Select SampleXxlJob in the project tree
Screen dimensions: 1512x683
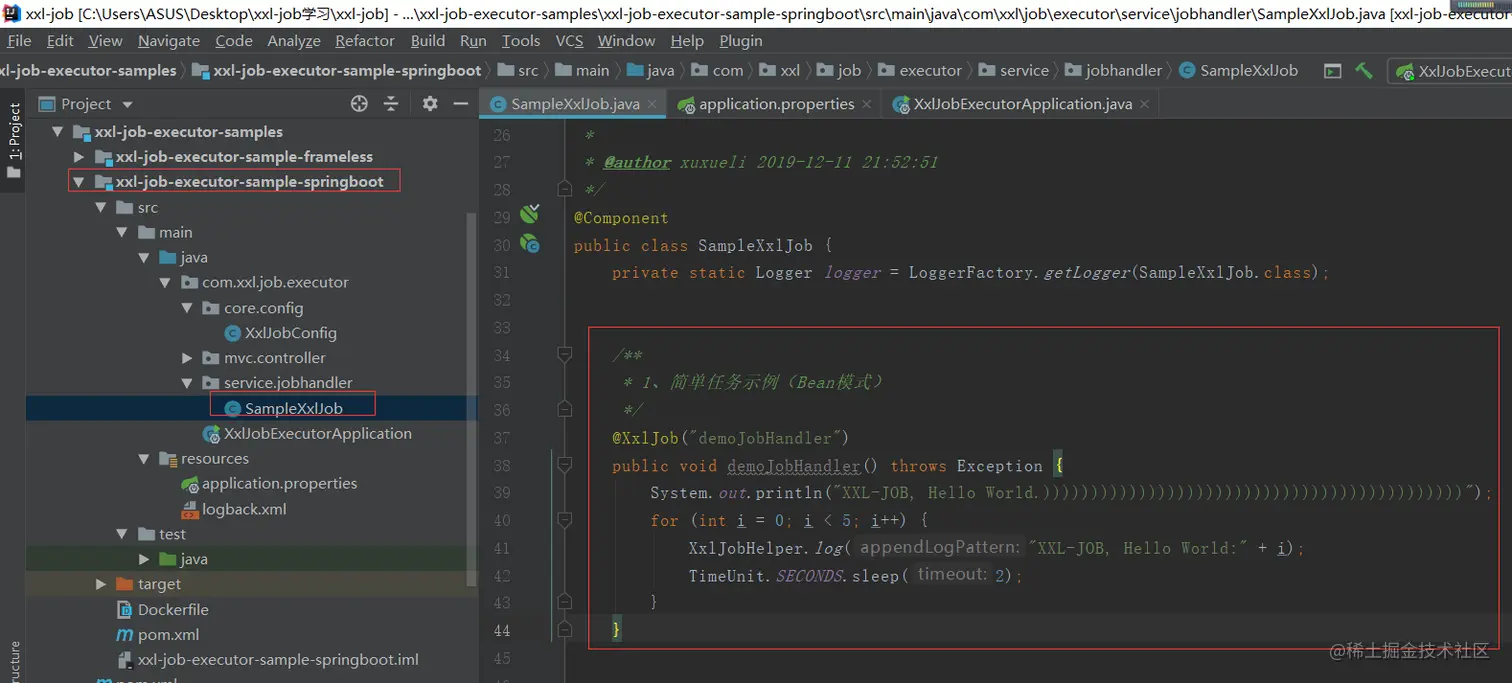(x=294, y=408)
